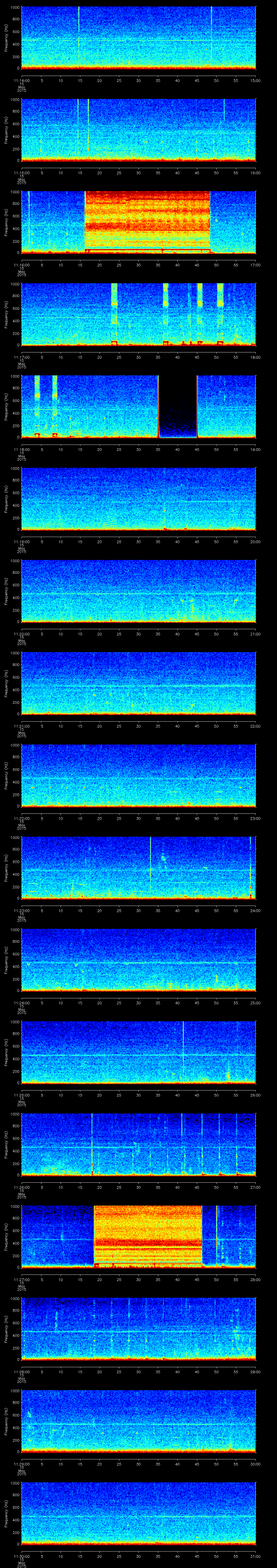
Task: Click the '11:26:00' start time label
Action: (x=21, y=1187)
